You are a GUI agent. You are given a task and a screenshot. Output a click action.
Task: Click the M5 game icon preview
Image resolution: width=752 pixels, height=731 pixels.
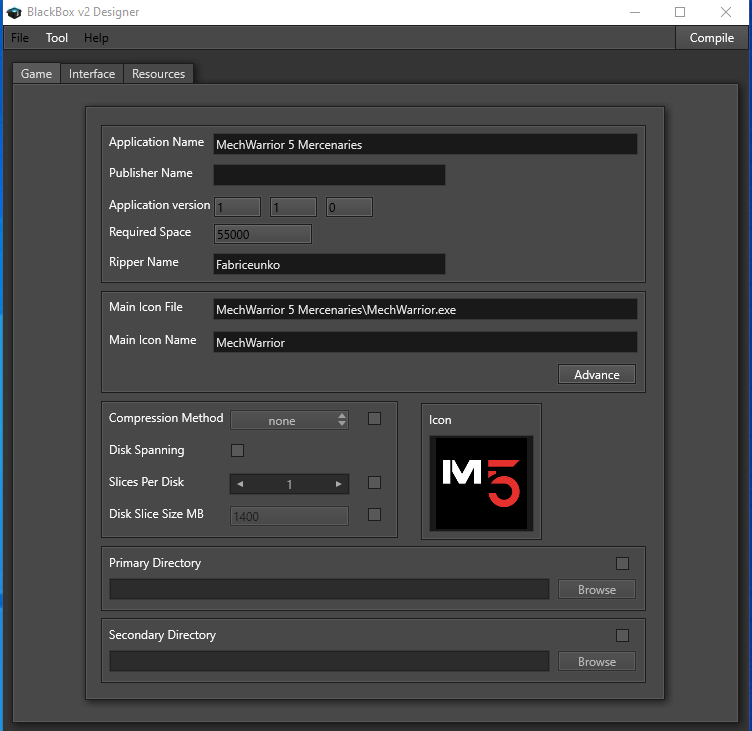point(481,483)
